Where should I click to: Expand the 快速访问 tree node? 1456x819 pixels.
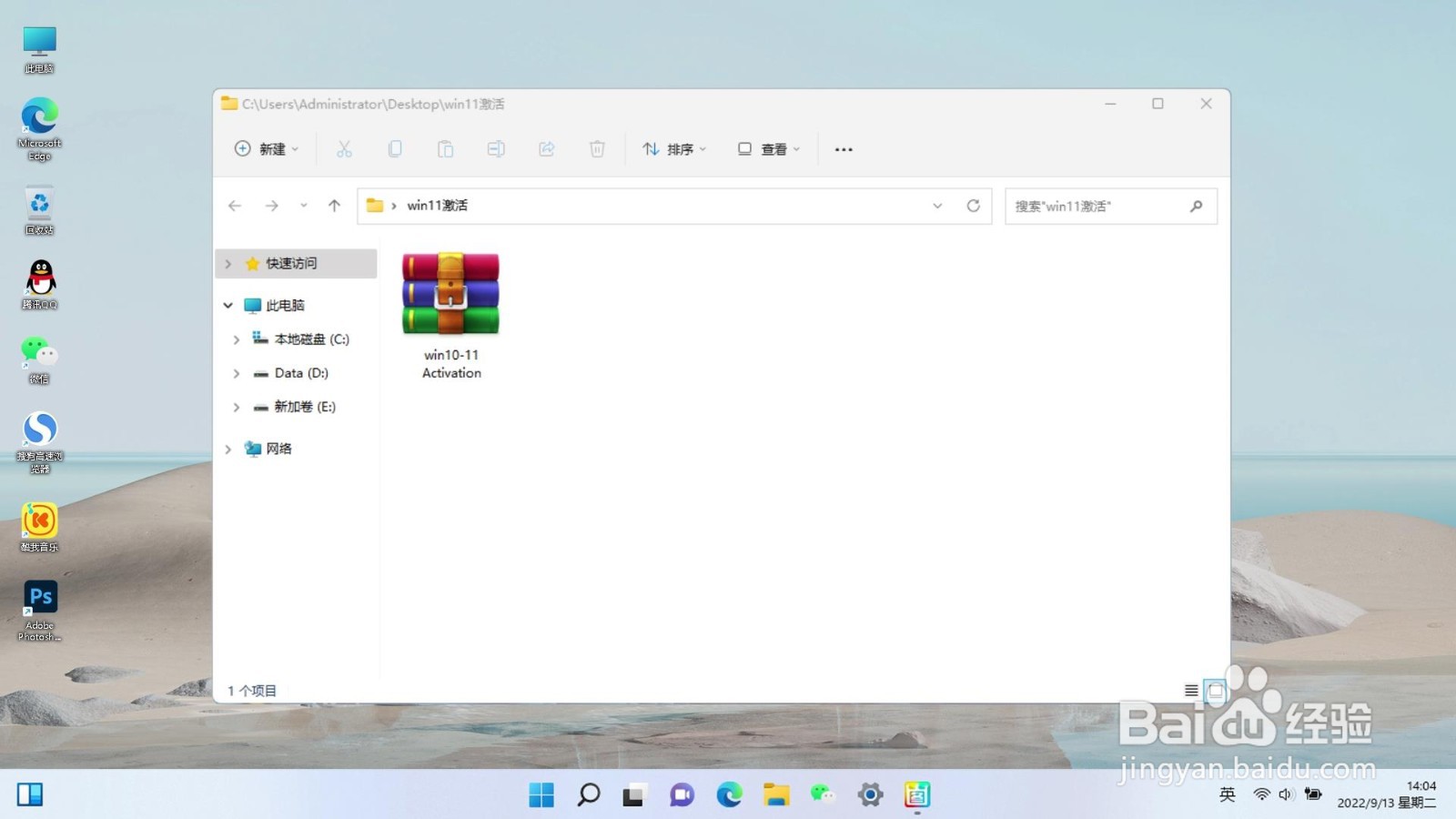[x=228, y=263]
